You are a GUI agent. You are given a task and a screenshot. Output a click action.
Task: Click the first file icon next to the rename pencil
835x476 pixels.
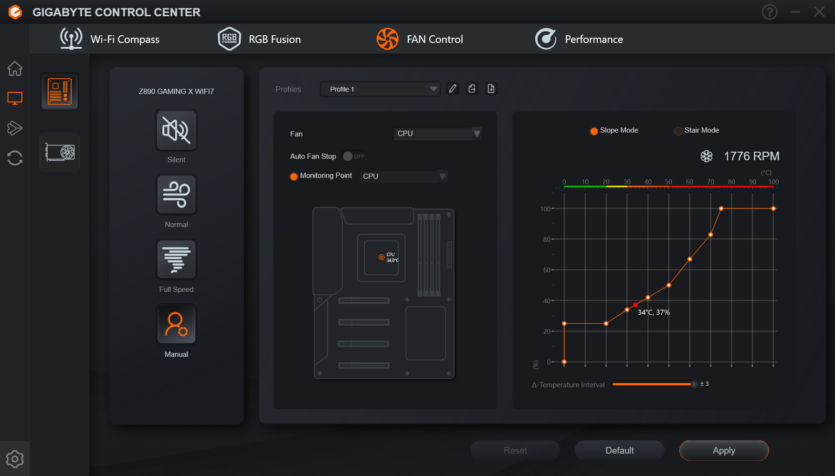tap(472, 89)
